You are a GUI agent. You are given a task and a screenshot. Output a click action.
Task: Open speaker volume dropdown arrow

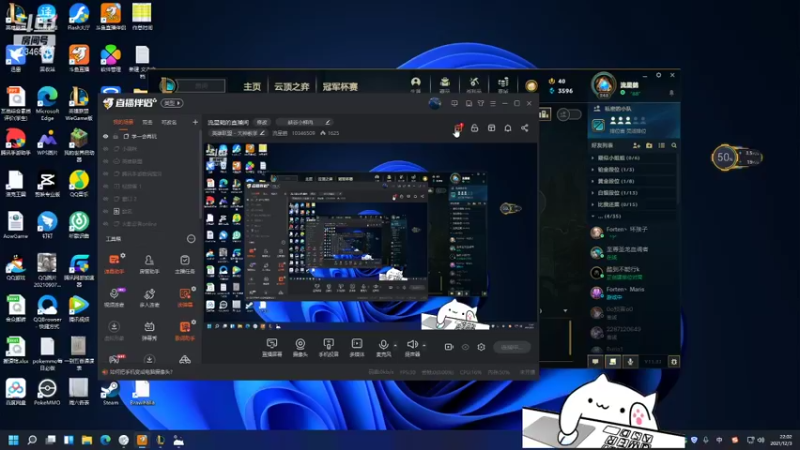tap(424, 346)
